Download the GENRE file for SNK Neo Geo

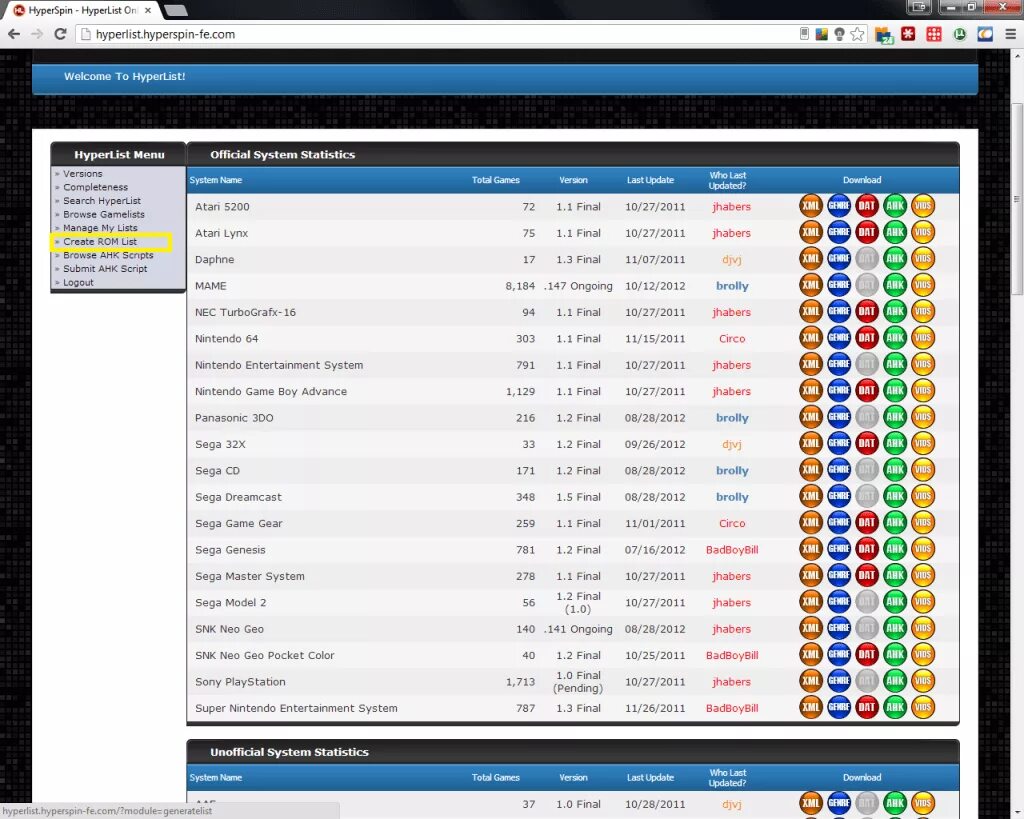(839, 628)
